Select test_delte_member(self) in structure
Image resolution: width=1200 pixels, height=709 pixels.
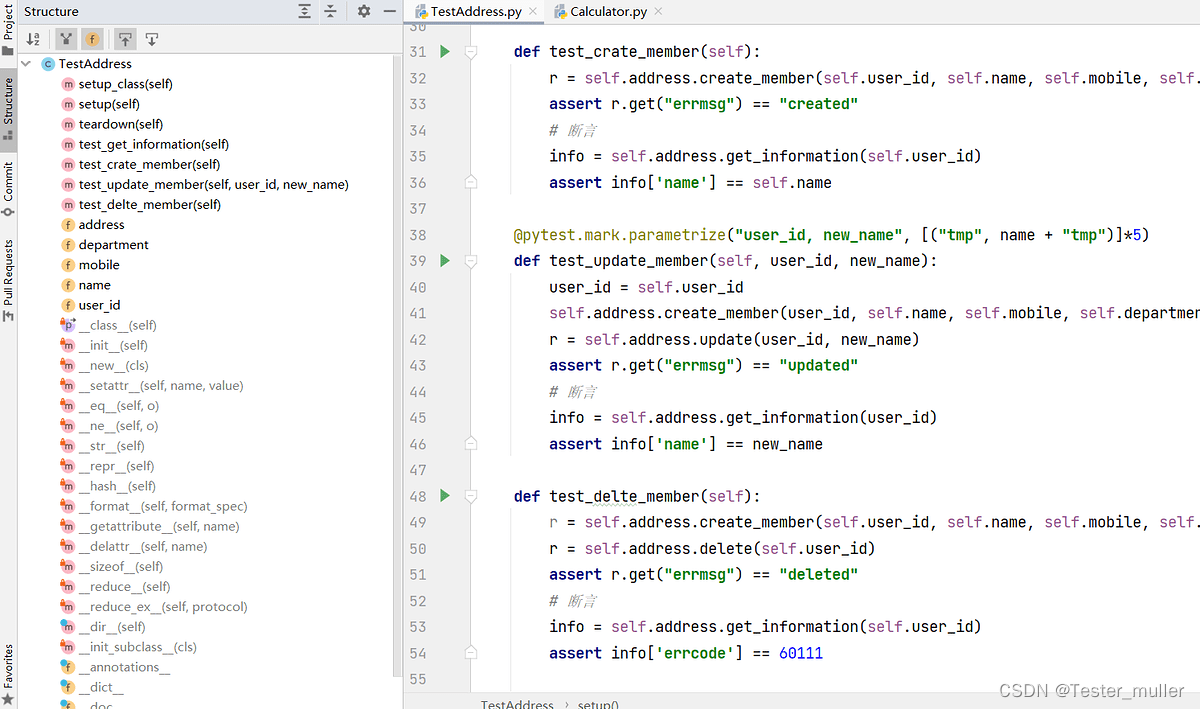(149, 204)
